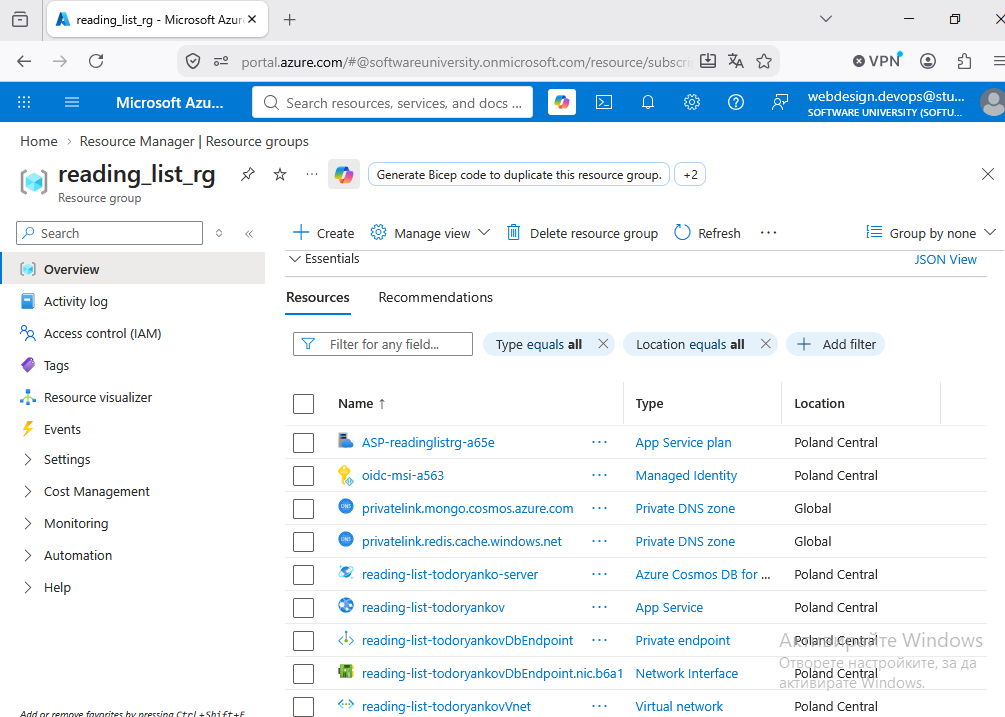The image size is (1005, 717).
Task: Check the ASP-readinglistrg-a65e row checkbox
Action: click(x=303, y=443)
